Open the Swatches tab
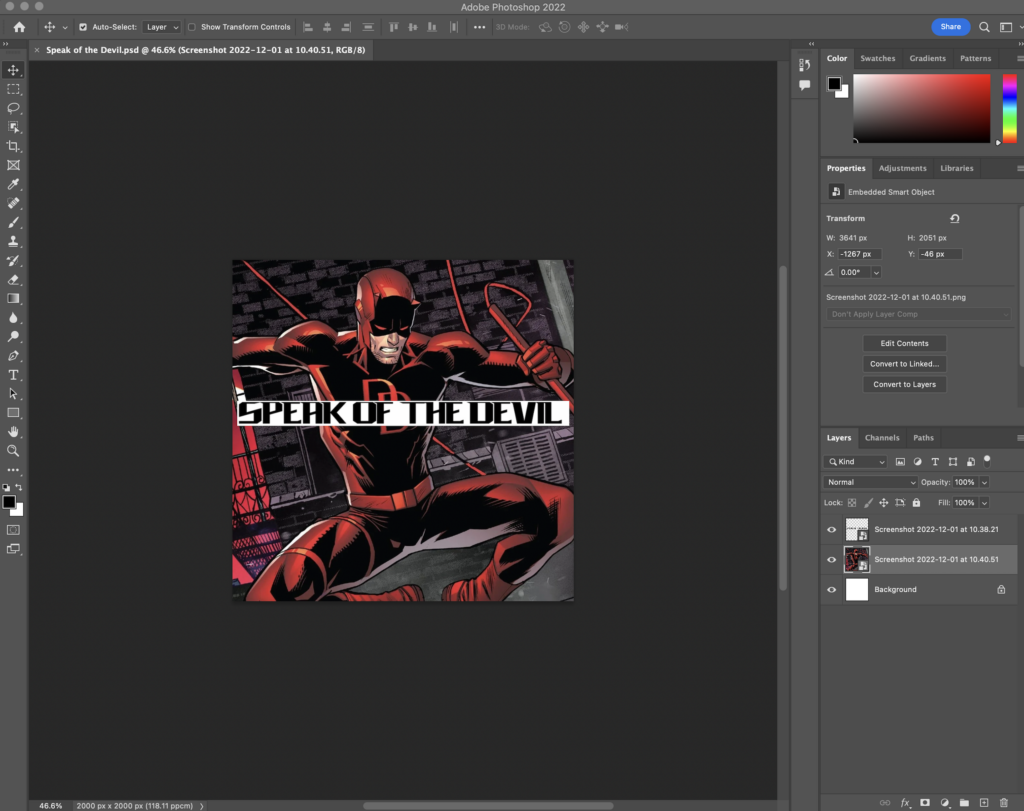The image size is (1024, 811). [878, 58]
